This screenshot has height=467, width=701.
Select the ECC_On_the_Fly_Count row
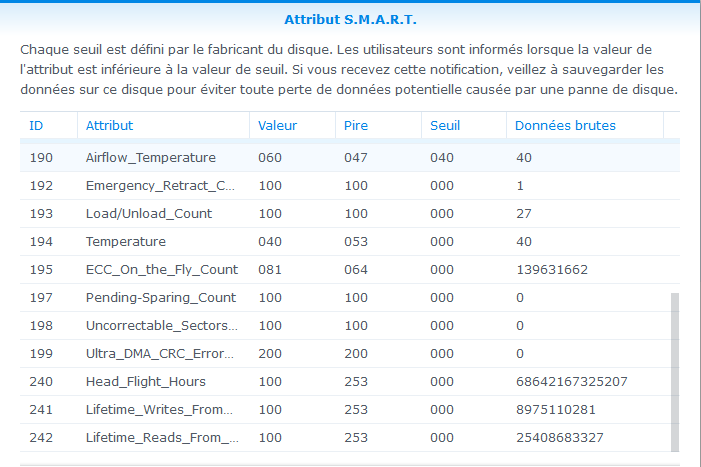(350, 270)
